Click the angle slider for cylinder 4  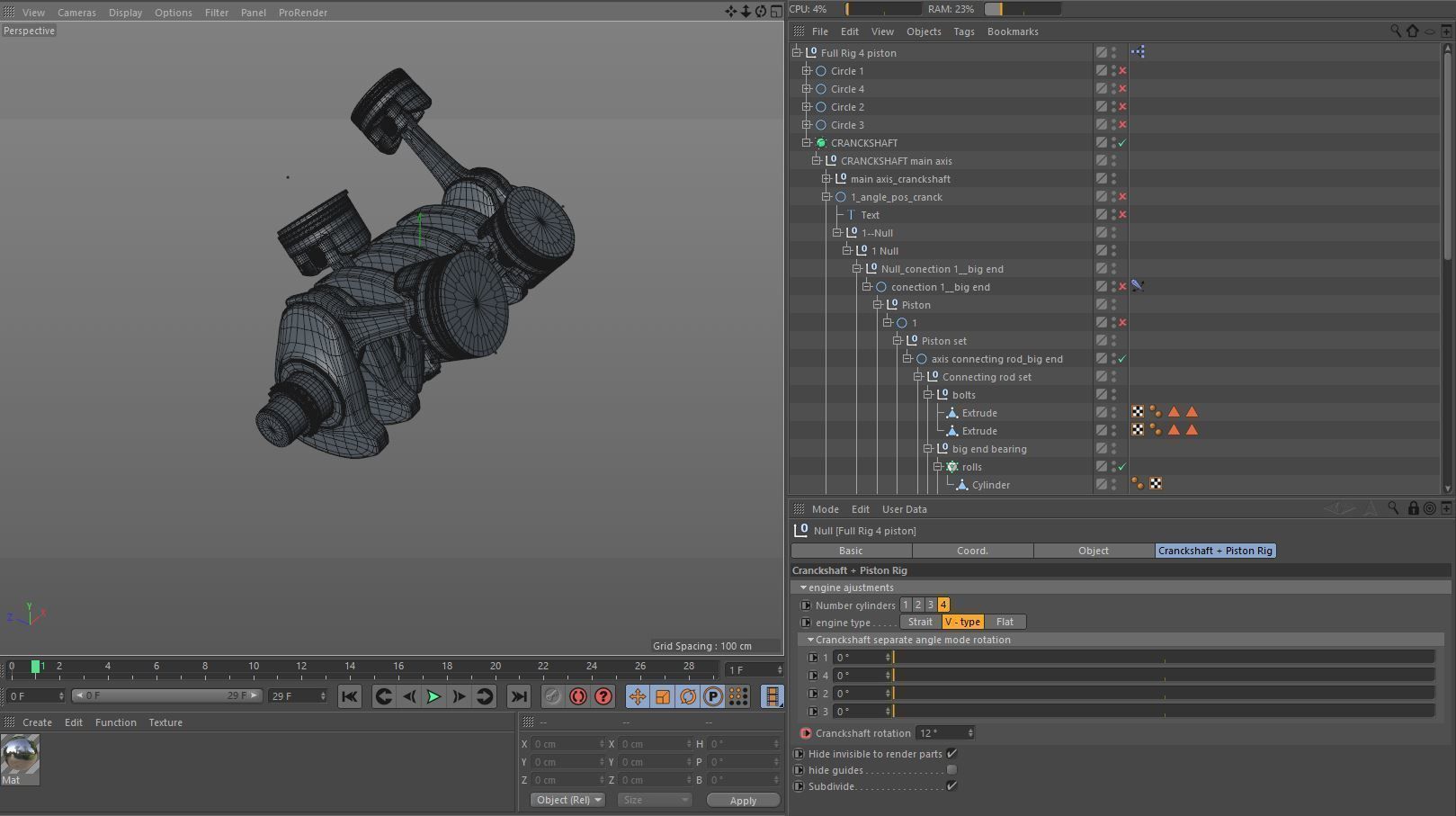1164,675
